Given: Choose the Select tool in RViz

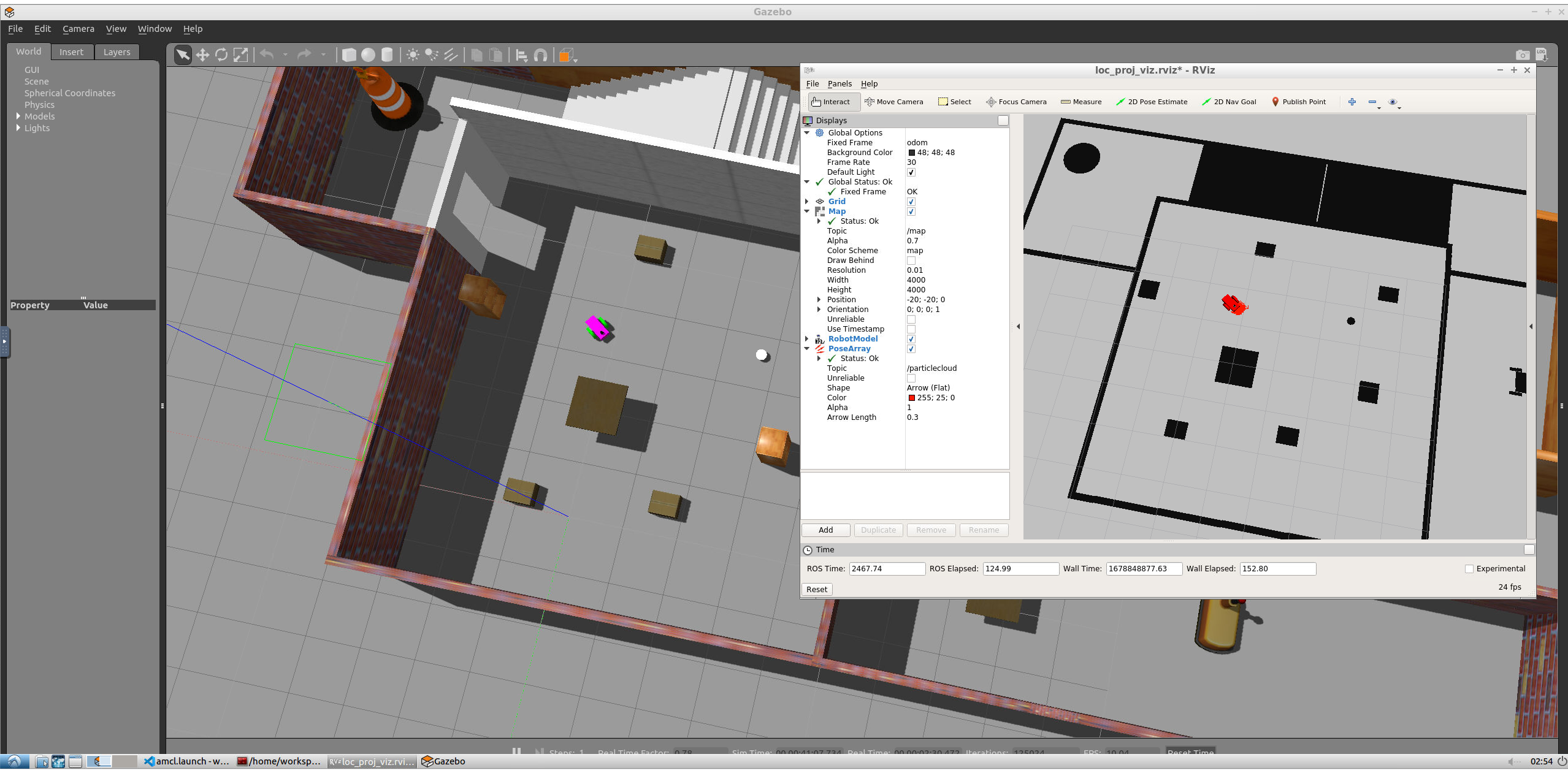Looking at the screenshot, I should coord(955,102).
